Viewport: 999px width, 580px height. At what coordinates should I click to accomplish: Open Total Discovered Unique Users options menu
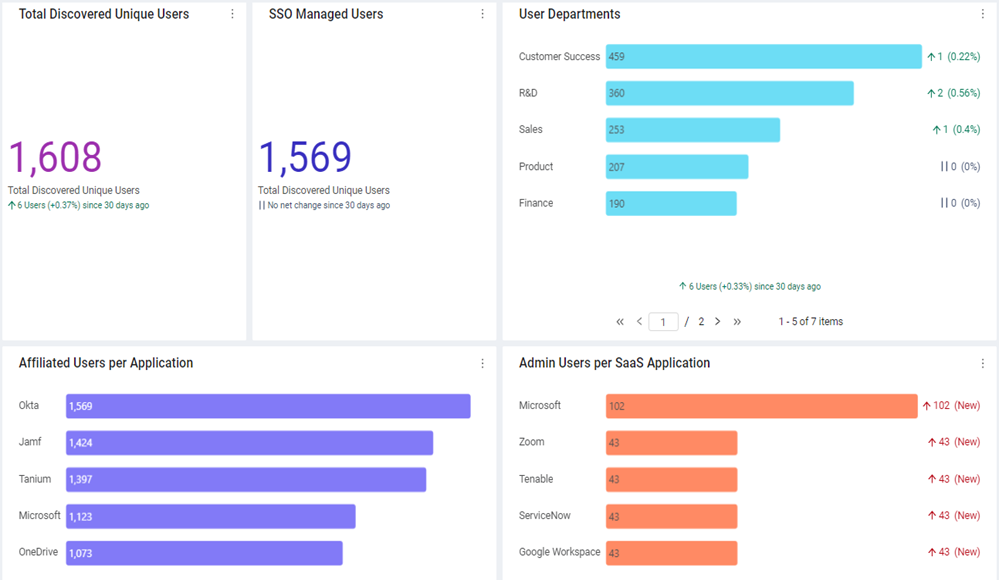click(233, 14)
